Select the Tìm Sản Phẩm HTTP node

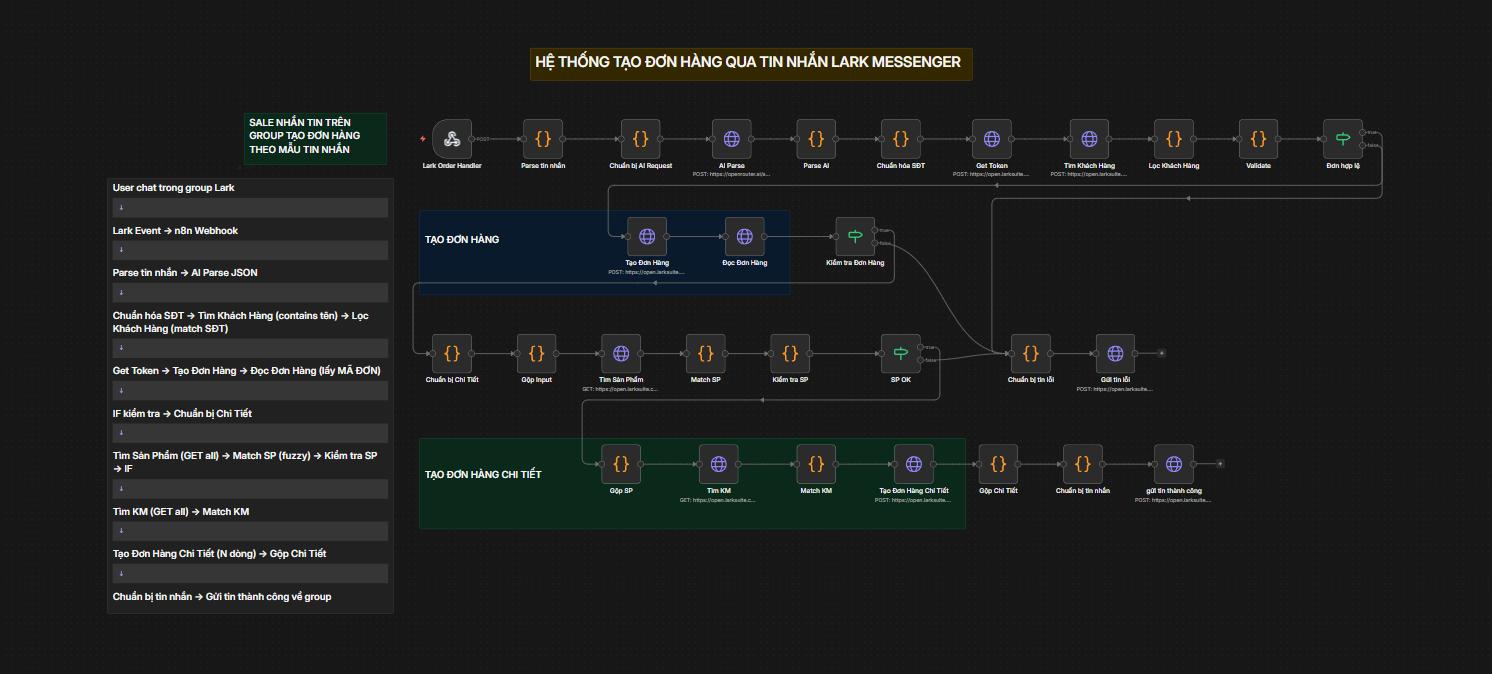click(621, 354)
